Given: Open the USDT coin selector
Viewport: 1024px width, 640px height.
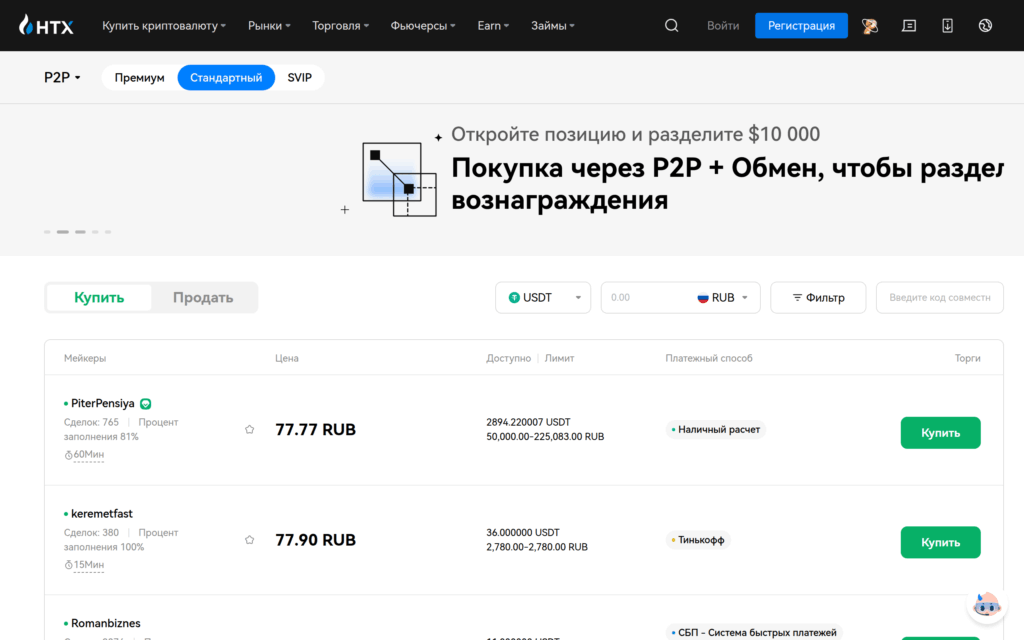Looking at the screenshot, I should click(x=543, y=298).
